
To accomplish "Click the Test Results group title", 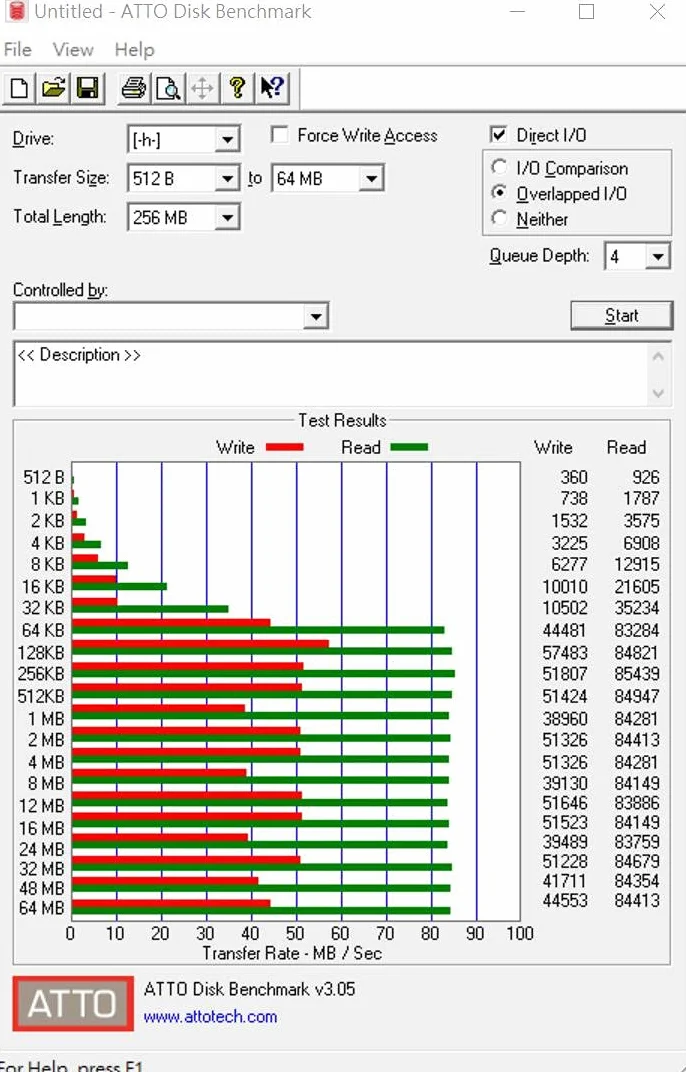I will click(x=342, y=420).
